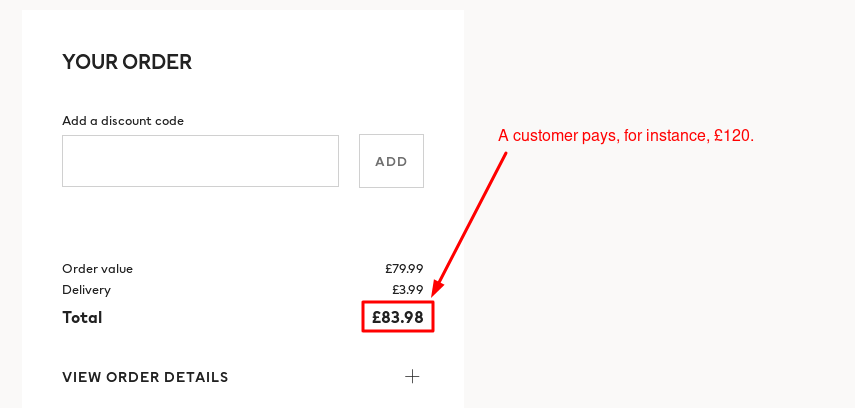Click the red customer pays annotation text
The image size is (855, 408).
(626, 136)
